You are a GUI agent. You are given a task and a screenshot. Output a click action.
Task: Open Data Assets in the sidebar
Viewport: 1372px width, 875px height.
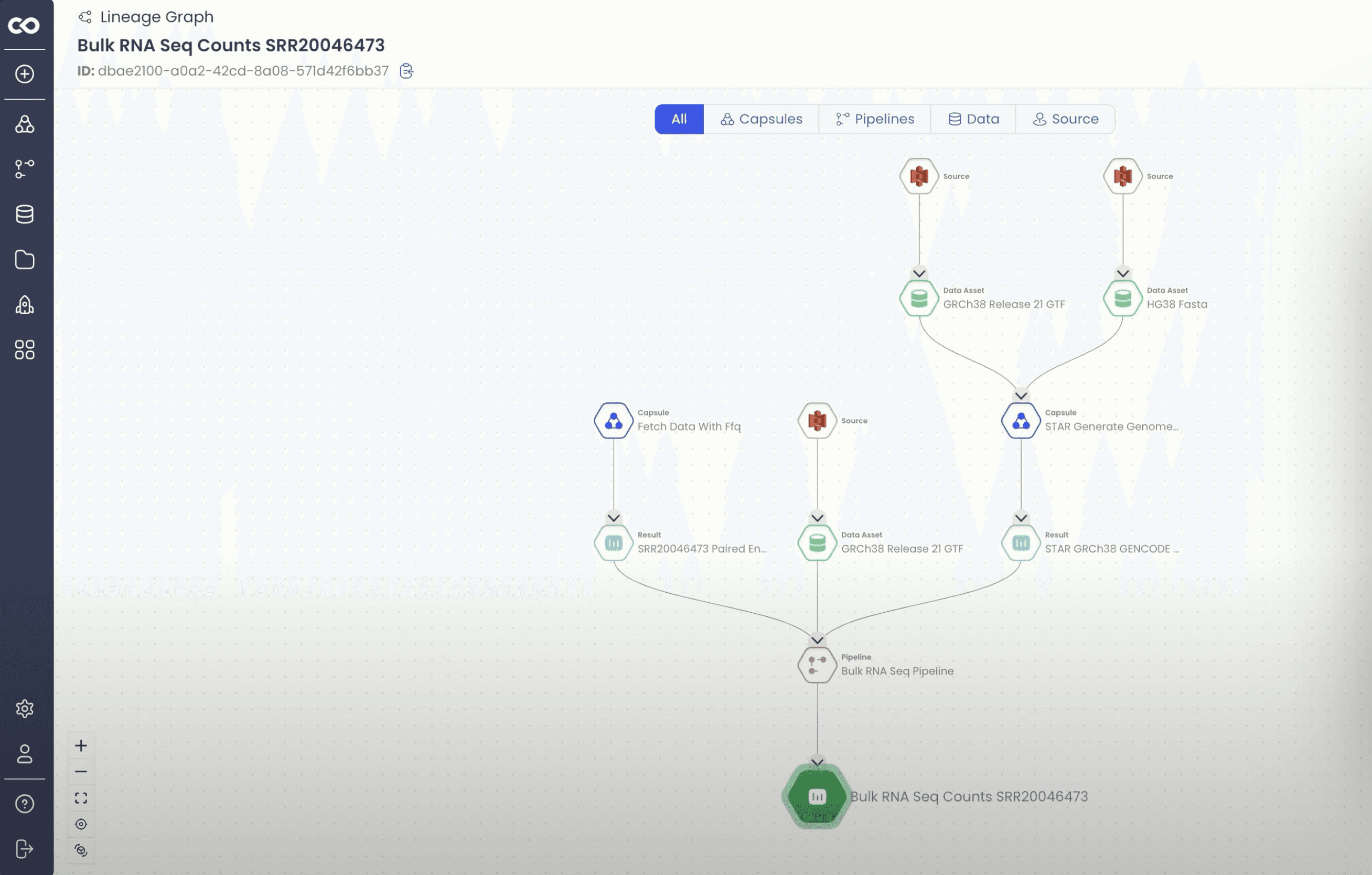coord(25,215)
